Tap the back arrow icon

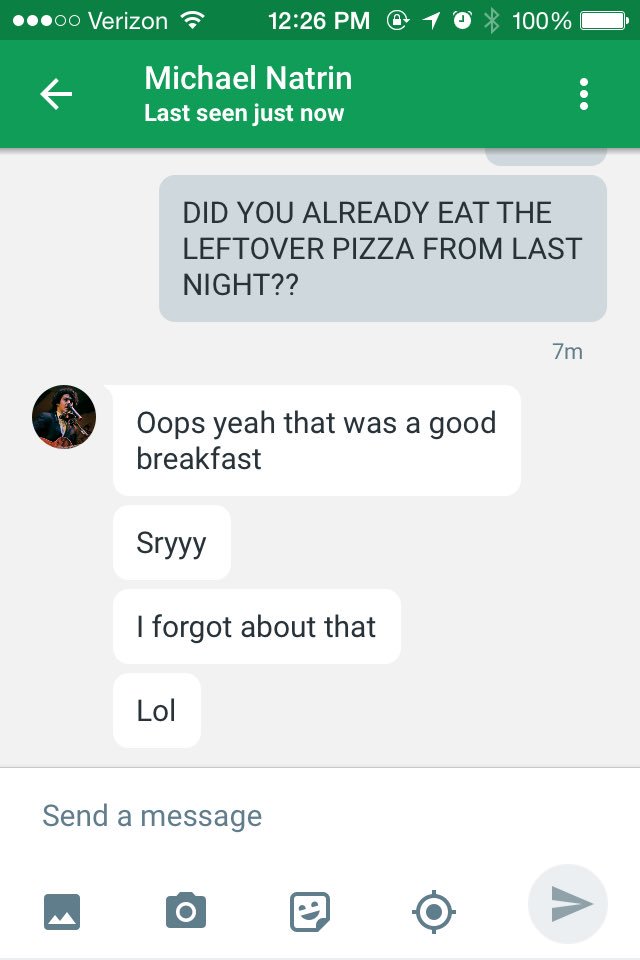tap(56, 94)
